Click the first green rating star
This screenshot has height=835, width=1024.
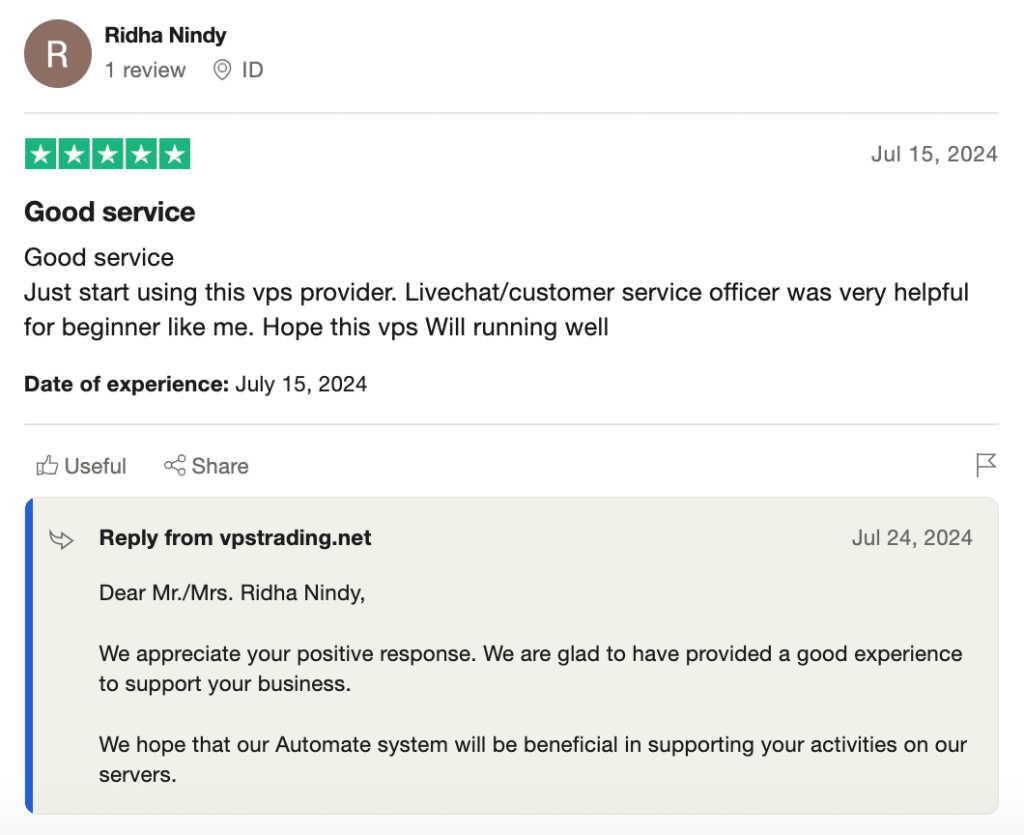pyautogui.click(x=40, y=154)
